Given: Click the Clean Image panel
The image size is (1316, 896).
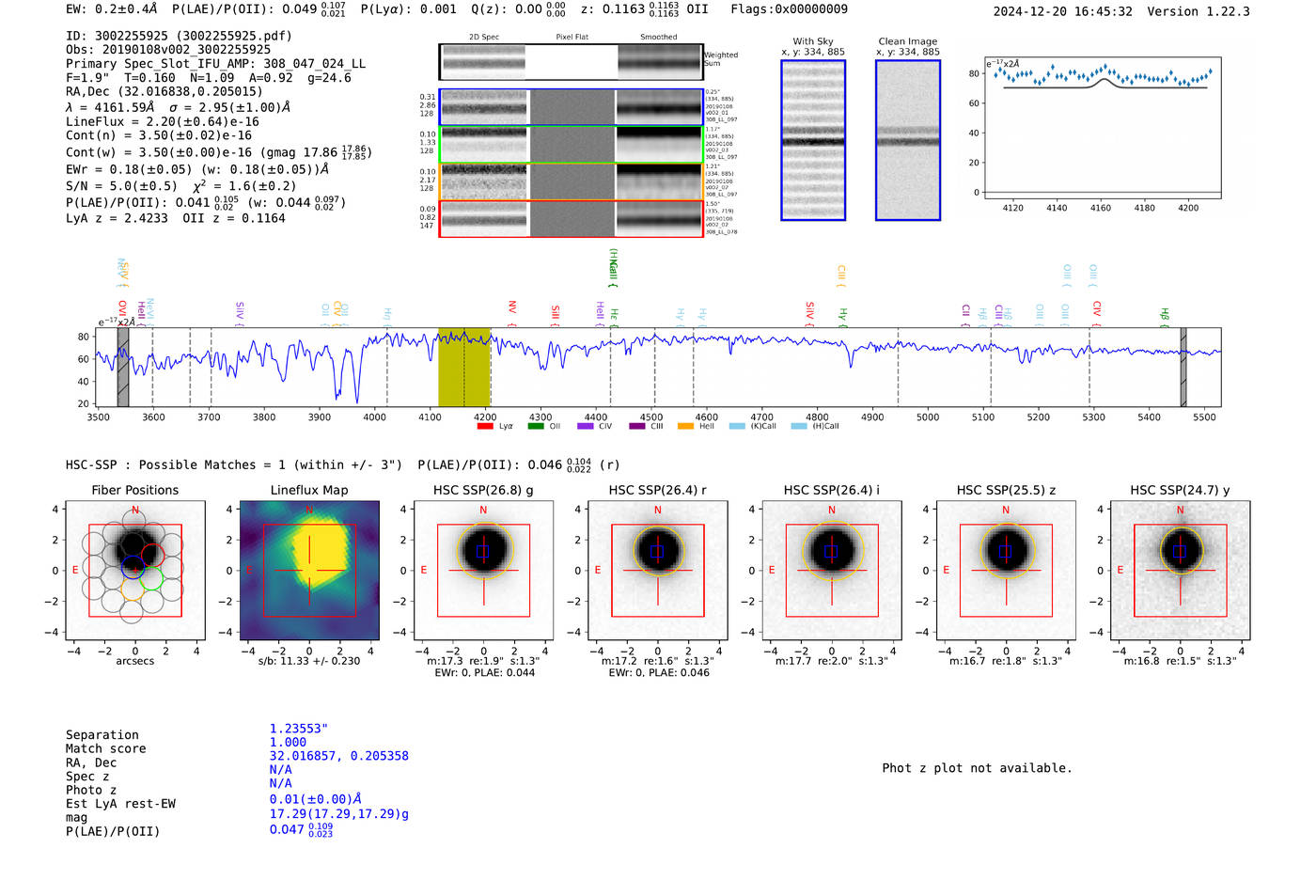Looking at the screenshot, I should coord(908,140).
